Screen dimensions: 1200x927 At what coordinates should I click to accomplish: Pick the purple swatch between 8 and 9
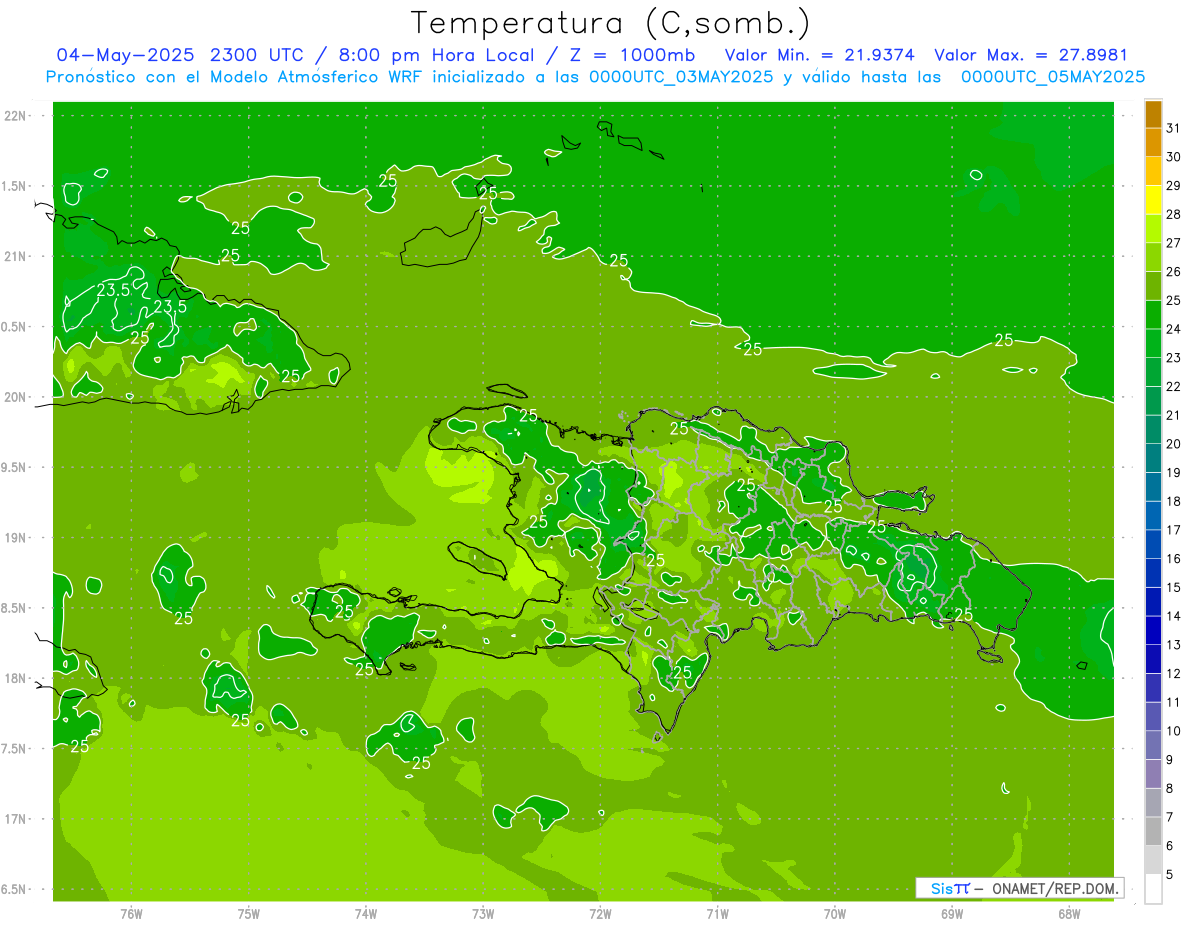(x=1153, y=774)
